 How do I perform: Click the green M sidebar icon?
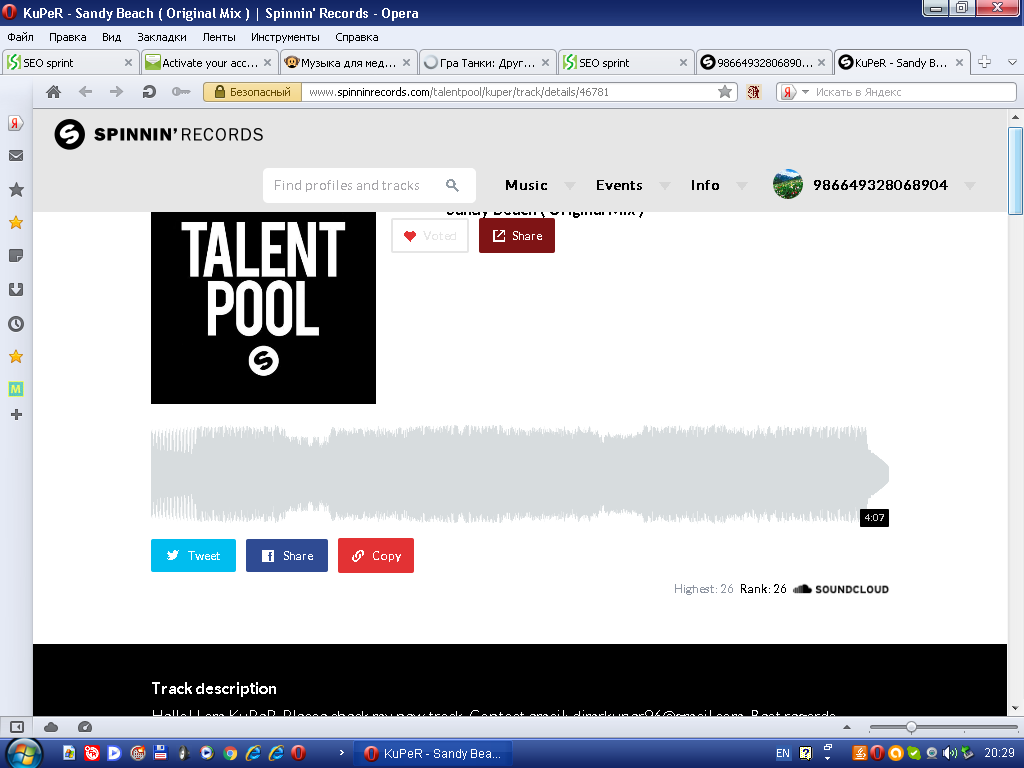pyautogui.click(x=16, y=389)
